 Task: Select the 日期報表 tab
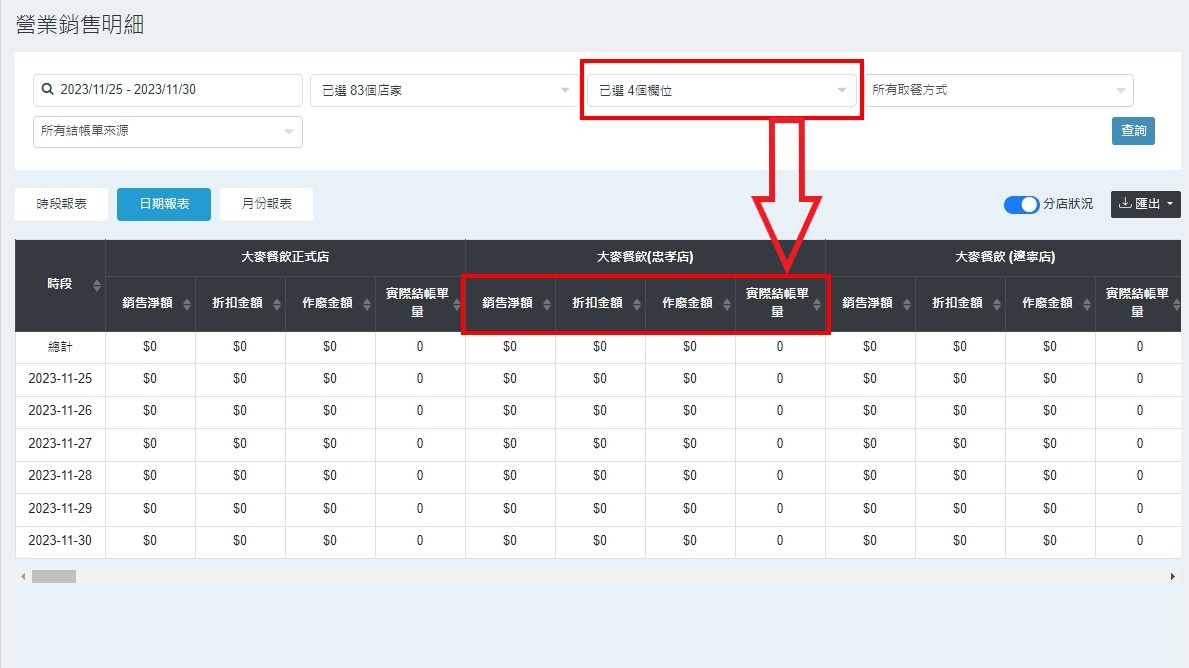tap(164, 204)
